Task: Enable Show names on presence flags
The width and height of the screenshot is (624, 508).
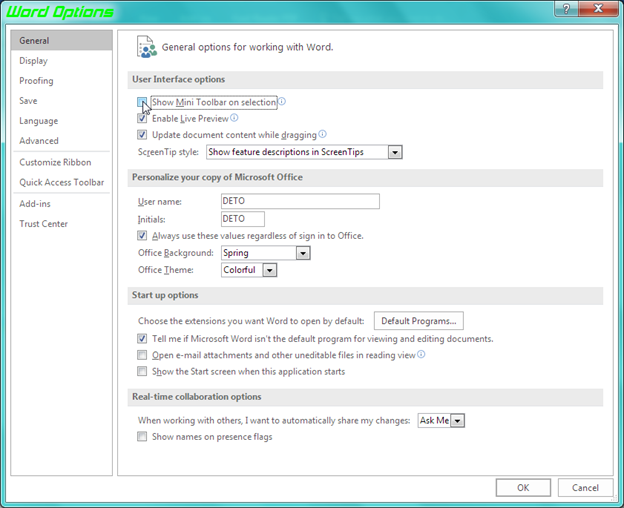Action: coord(142,437)
